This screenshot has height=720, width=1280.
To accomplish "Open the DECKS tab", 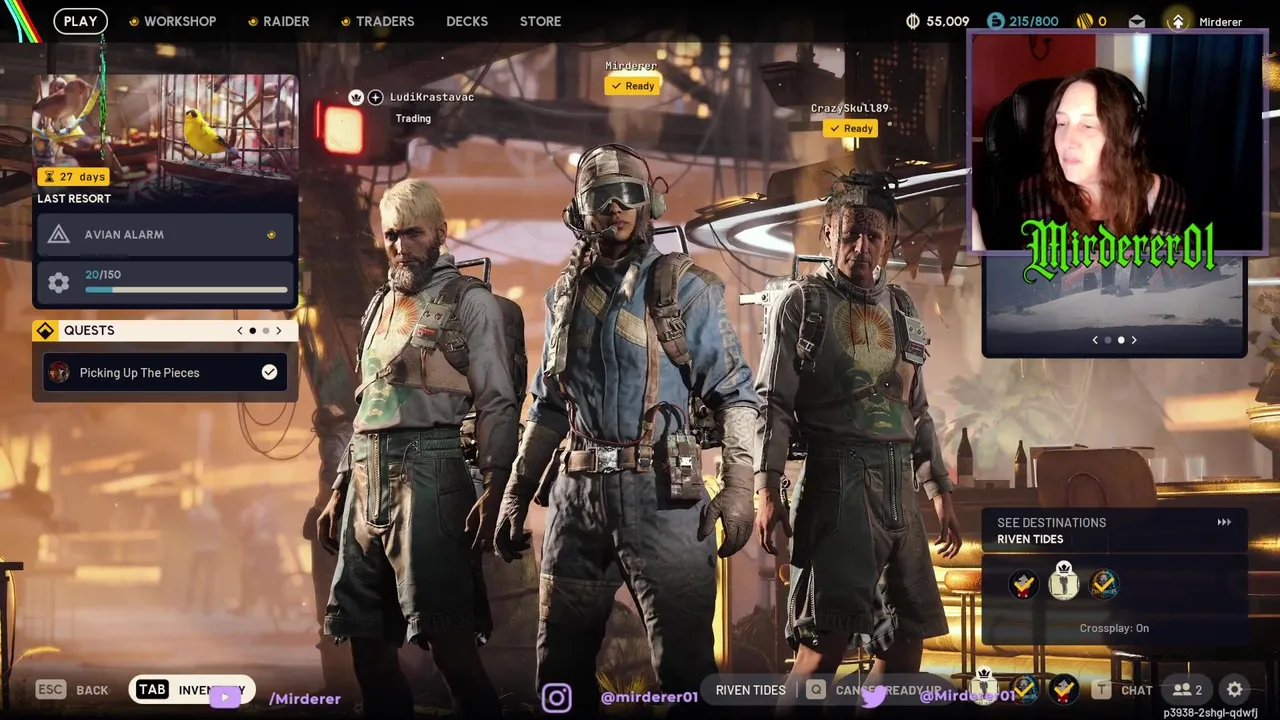I will tap(467, 21).
